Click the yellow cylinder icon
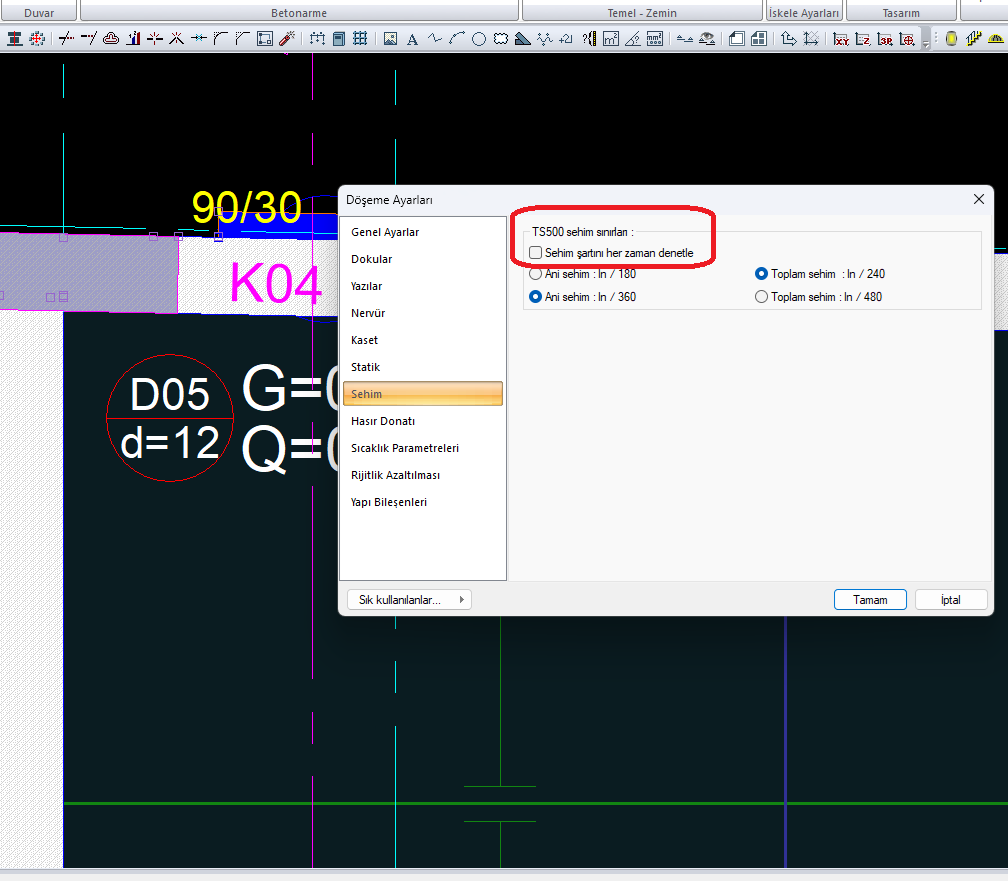The height and width of the screenshot is (881, 1008). click(x=951, y=39)
